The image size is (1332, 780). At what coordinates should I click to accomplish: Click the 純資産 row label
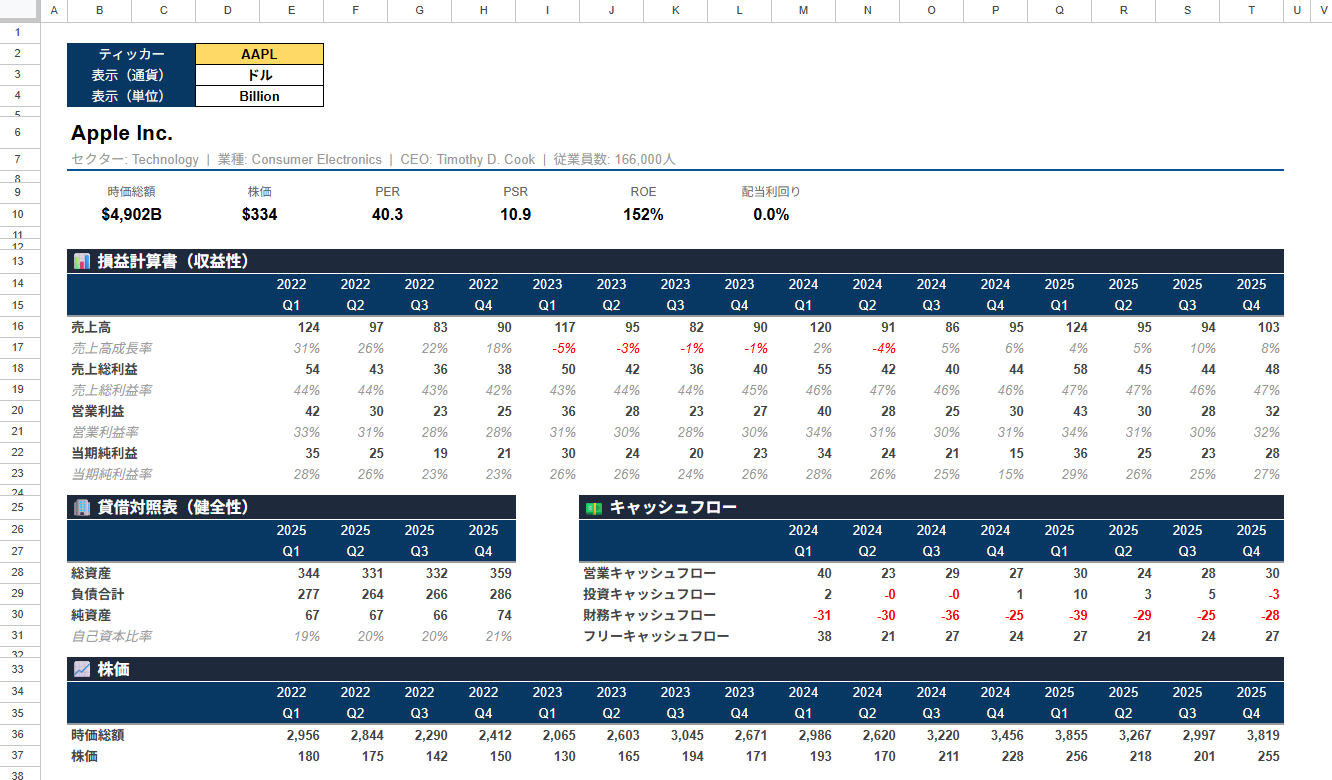(91, 615)
